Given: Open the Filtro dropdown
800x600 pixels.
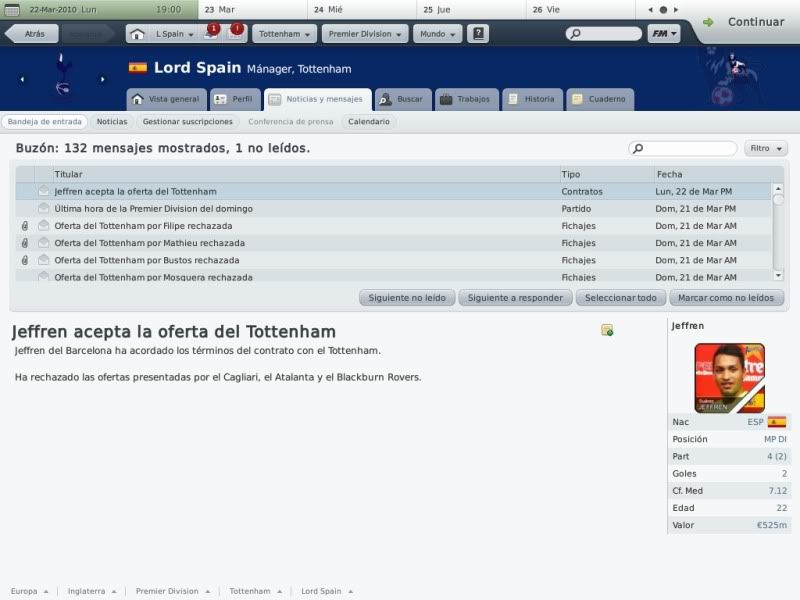Looking at the screenshot, I should point(765,148).
